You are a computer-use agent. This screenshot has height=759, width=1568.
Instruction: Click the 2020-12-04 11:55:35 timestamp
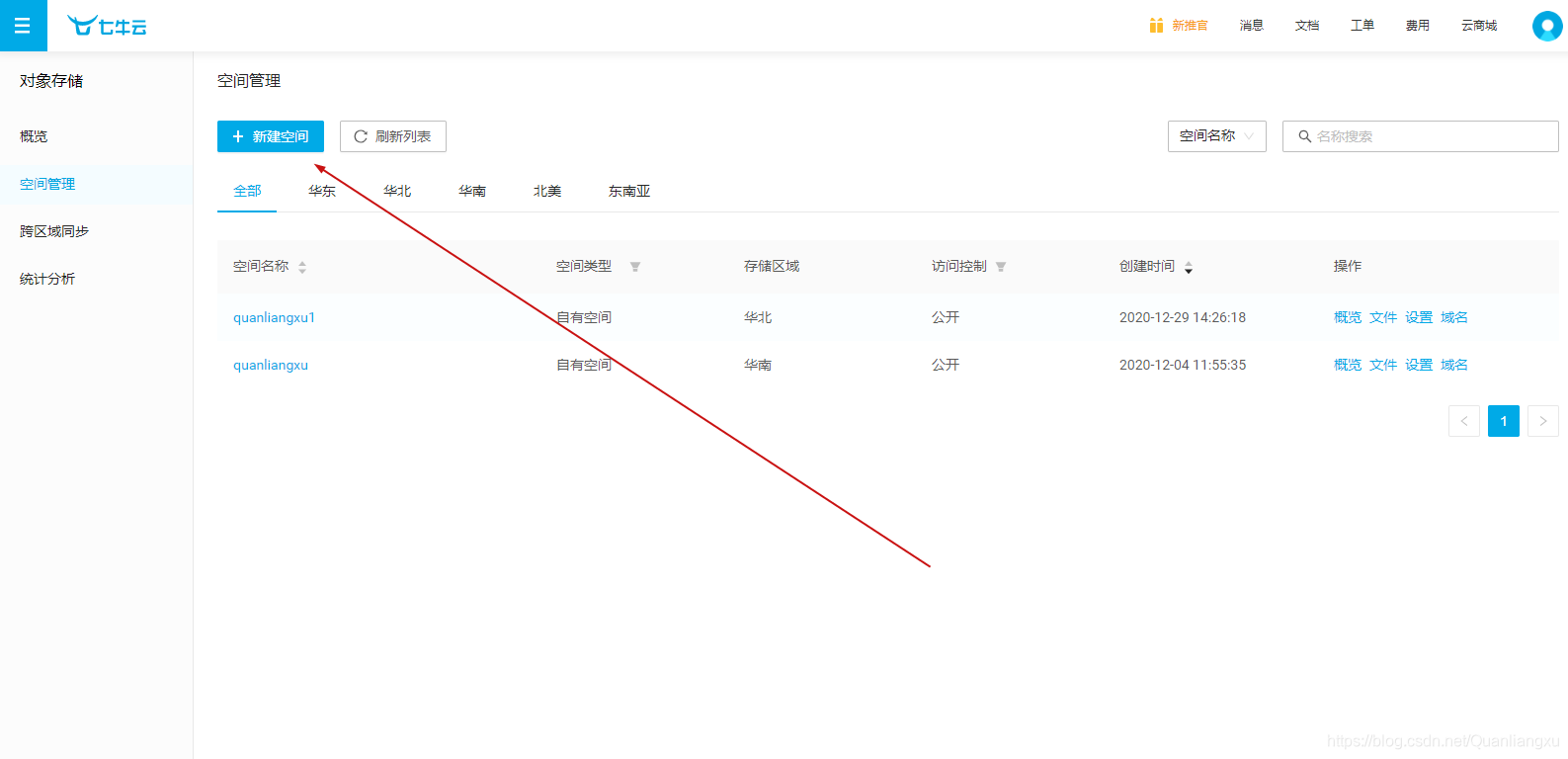pyautogui.click(x=1183, y=365)
